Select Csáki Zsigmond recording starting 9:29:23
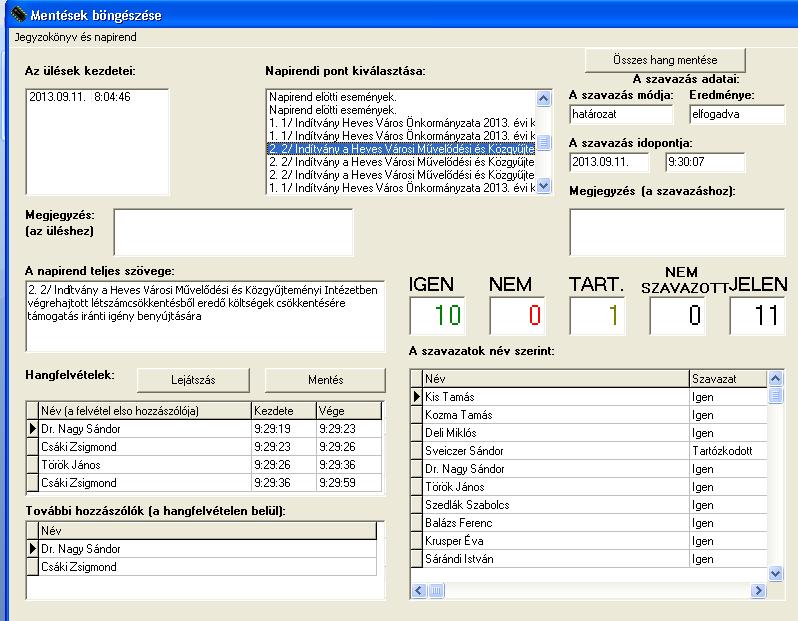Screen dimensions: 798x621 point(145,447)
